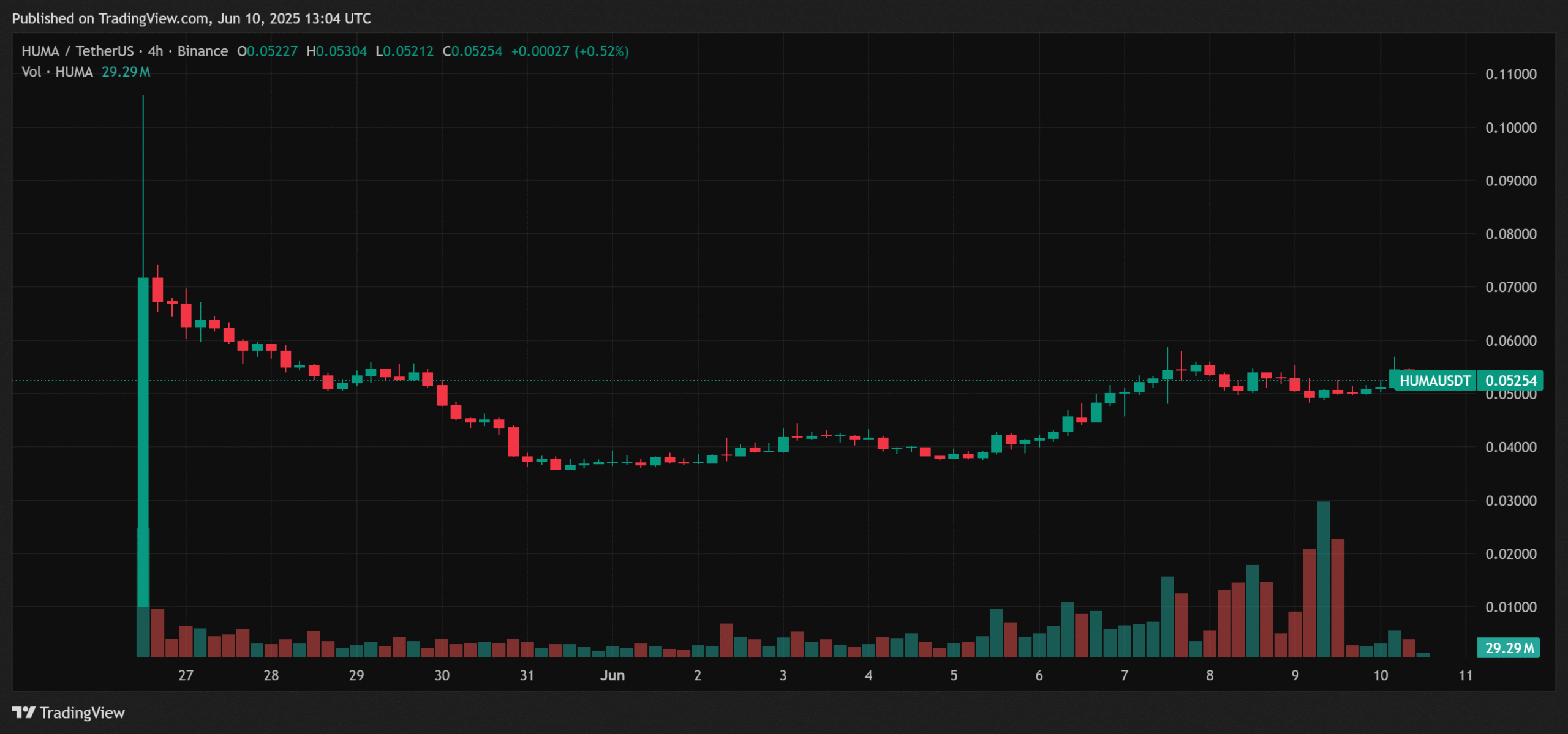Click the HUMA / TetherUS symbol title

click(x=77, y=51)
